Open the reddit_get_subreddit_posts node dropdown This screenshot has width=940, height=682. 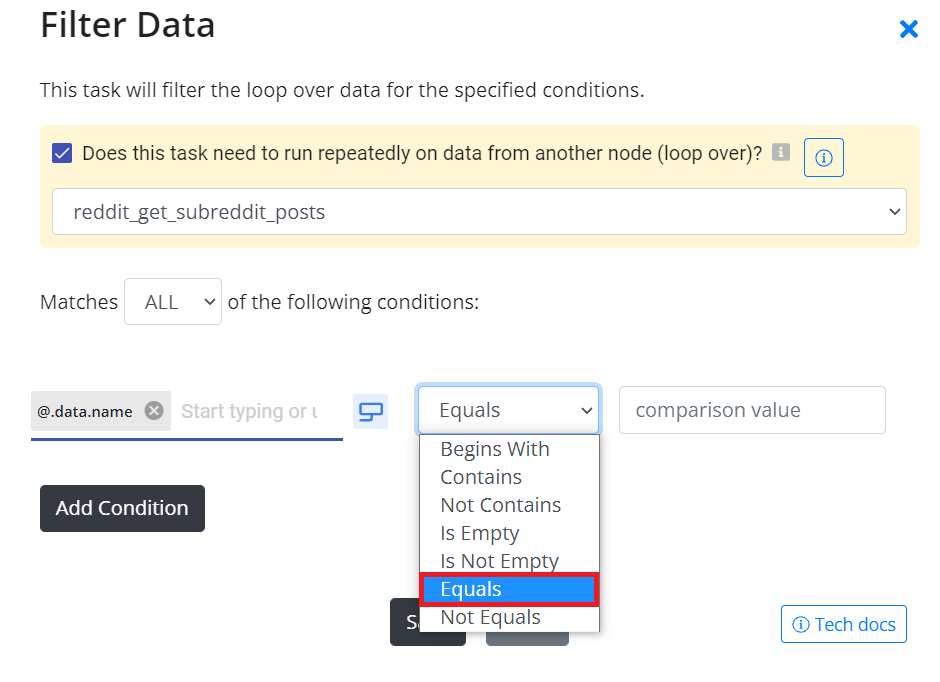479,212
